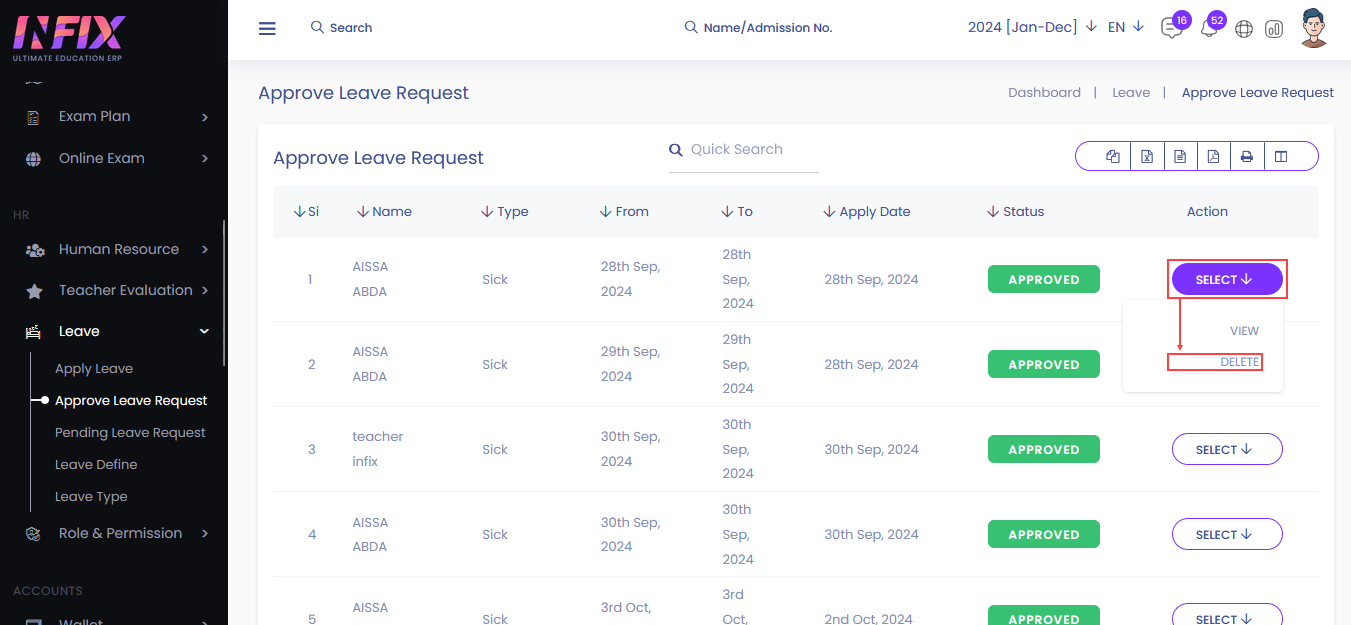Click APPROVED status badge in row 2
This screenshot has width=1351, height=625.
pos(1044,364)
